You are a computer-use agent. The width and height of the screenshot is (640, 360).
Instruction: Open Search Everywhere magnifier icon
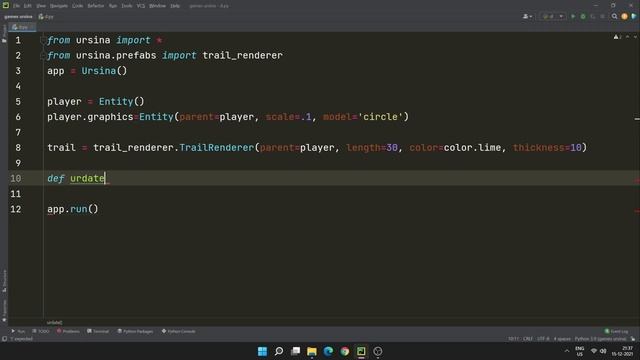pos(614,16)
